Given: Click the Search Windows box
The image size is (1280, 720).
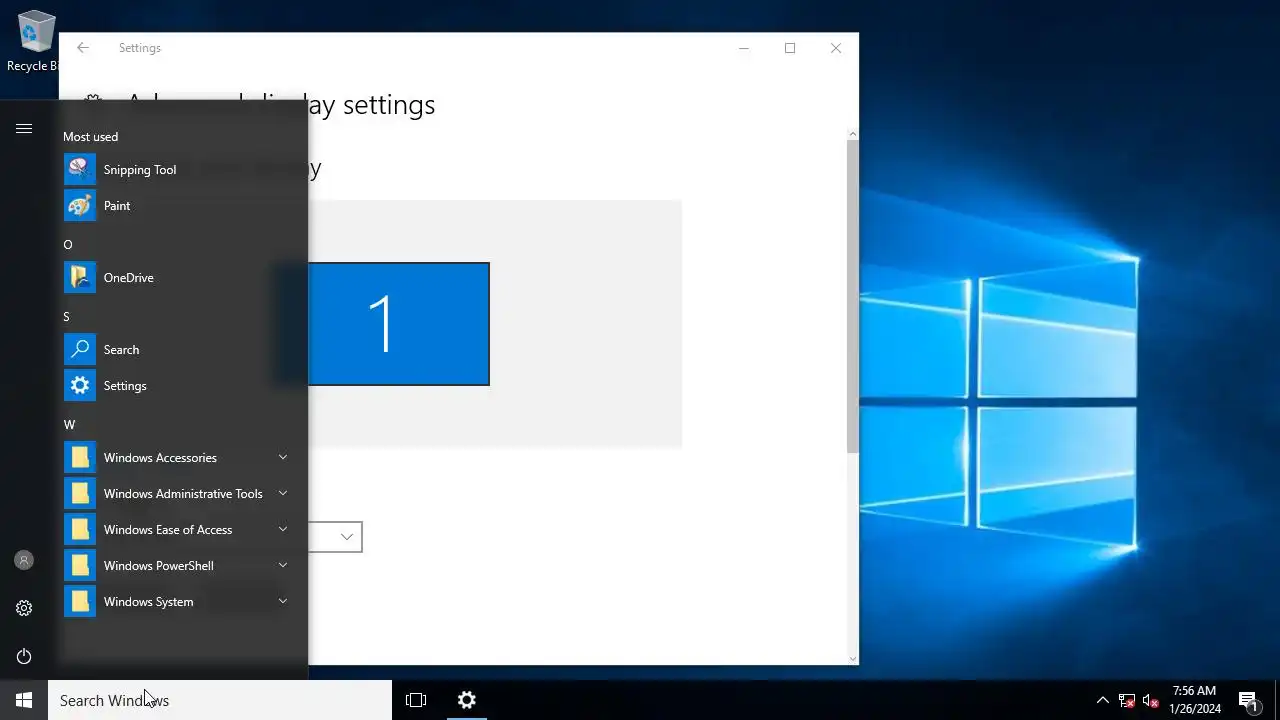Looking at the screenshot, I should (x=220, y=700).
